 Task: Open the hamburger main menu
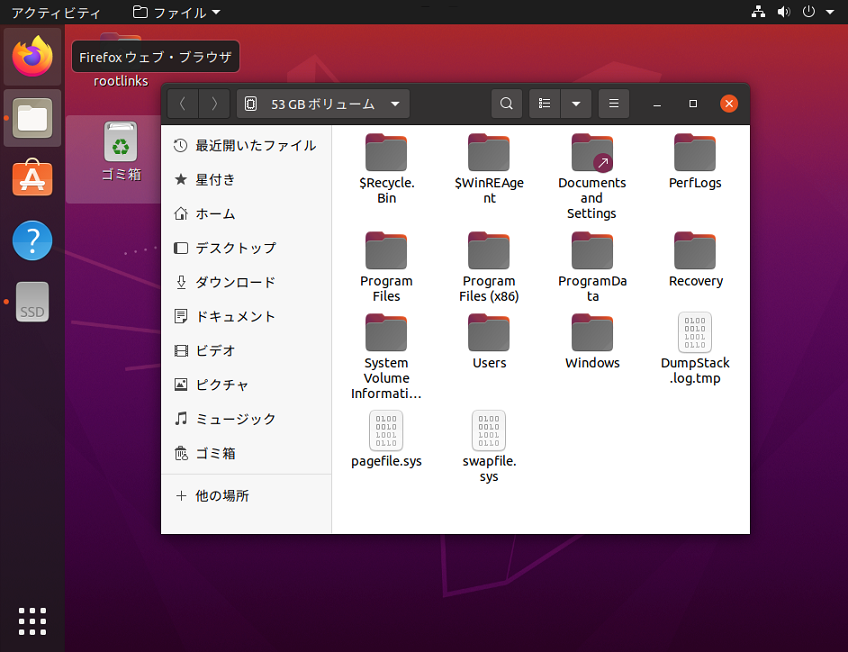pyautogui.click(x=614, y=103)
